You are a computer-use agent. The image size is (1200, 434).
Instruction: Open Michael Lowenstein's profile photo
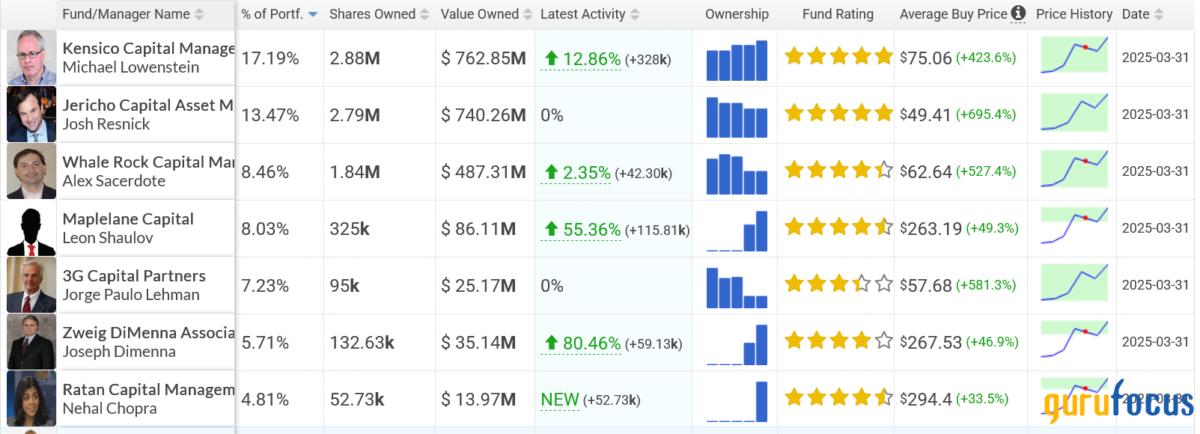tap(32, 58)
